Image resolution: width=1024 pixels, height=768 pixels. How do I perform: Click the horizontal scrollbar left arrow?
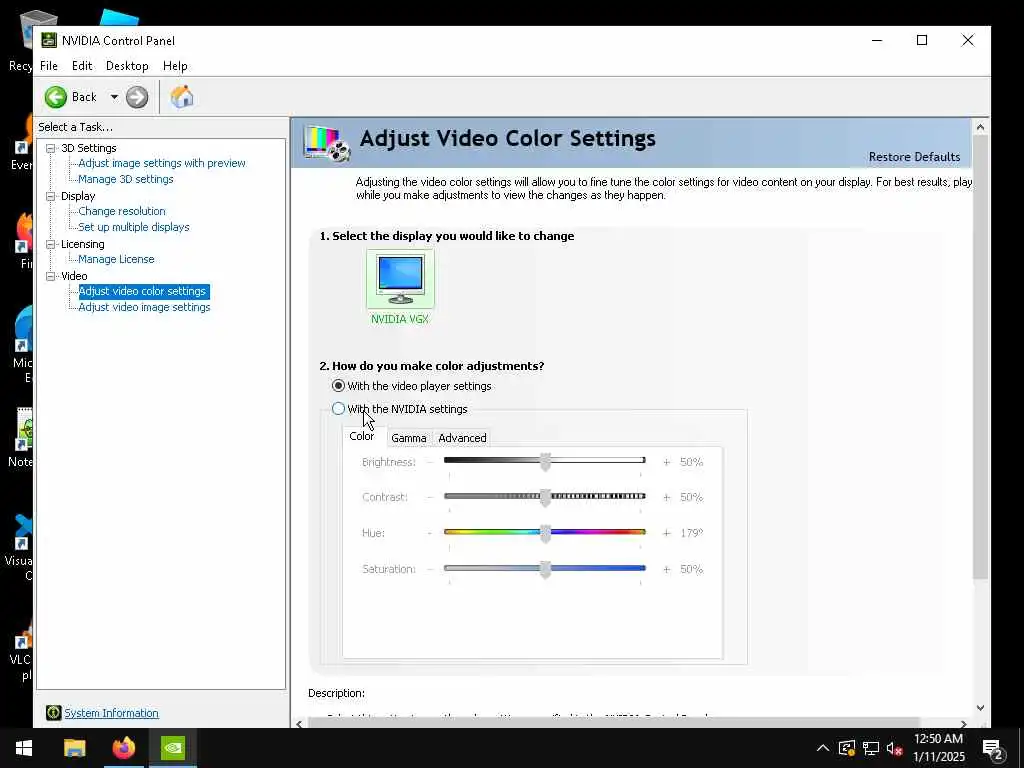[x=299, y=724]
